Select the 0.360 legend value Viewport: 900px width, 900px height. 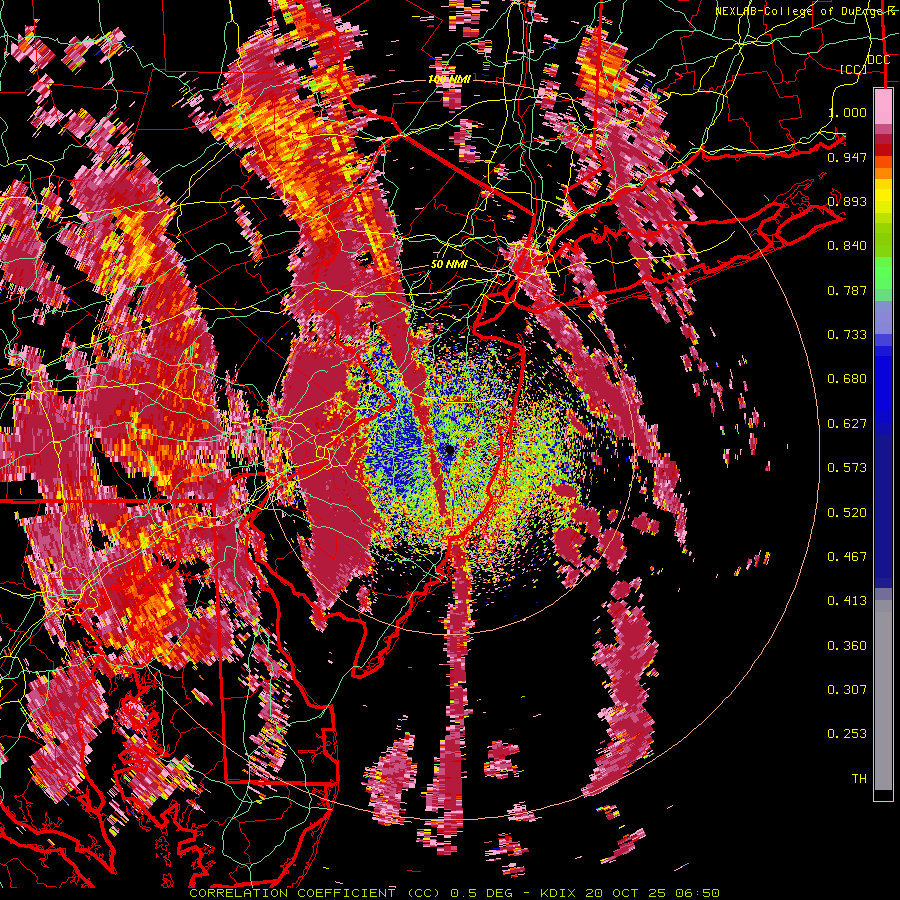(847, 646)
